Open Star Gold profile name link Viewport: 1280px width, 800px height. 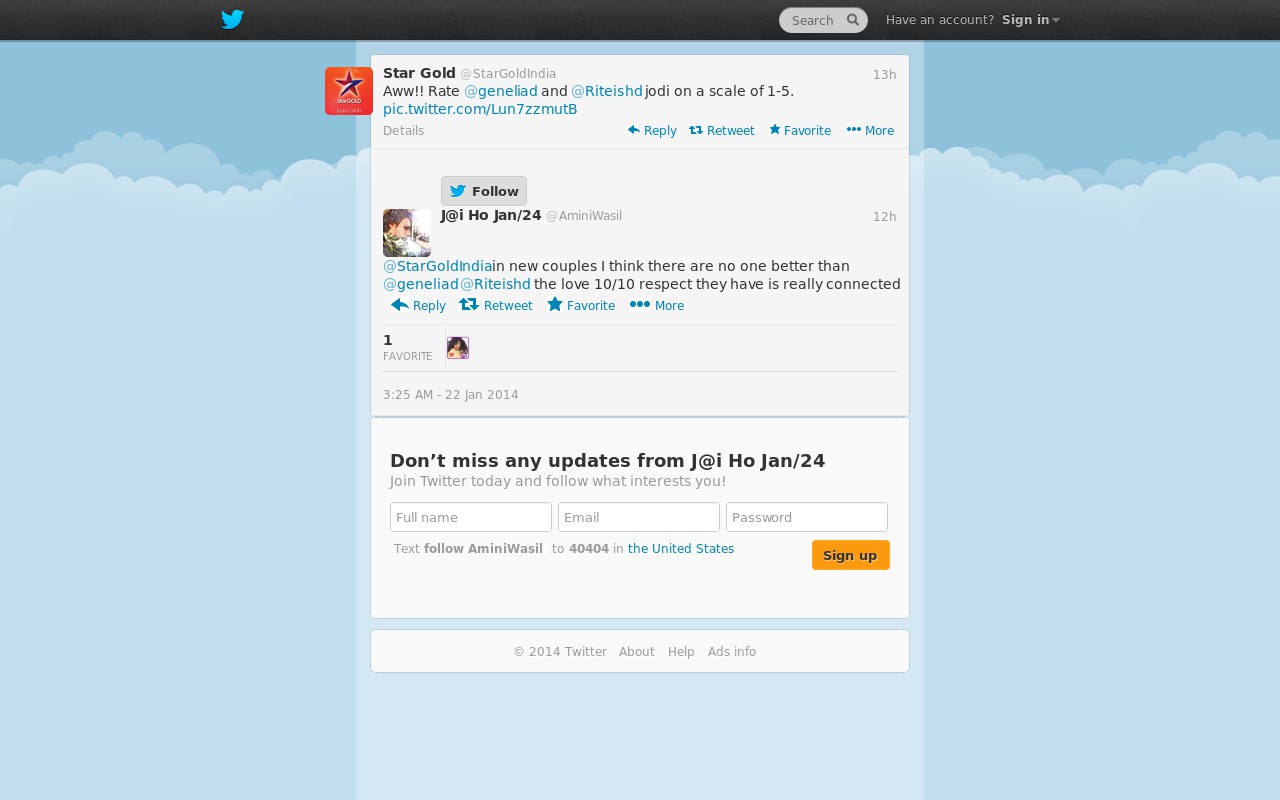pos(419,73)
